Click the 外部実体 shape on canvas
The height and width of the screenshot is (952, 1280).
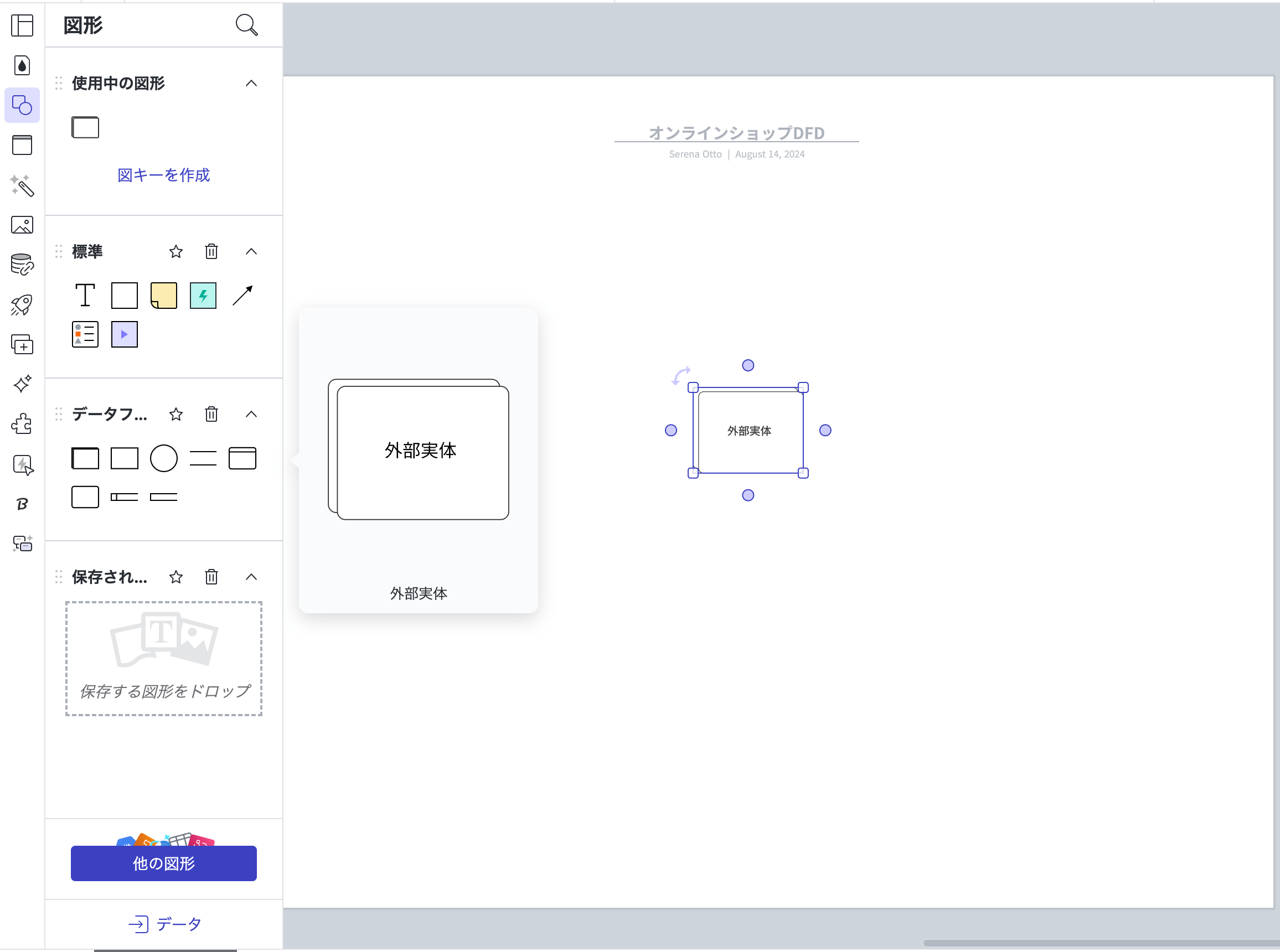point(748,431)
